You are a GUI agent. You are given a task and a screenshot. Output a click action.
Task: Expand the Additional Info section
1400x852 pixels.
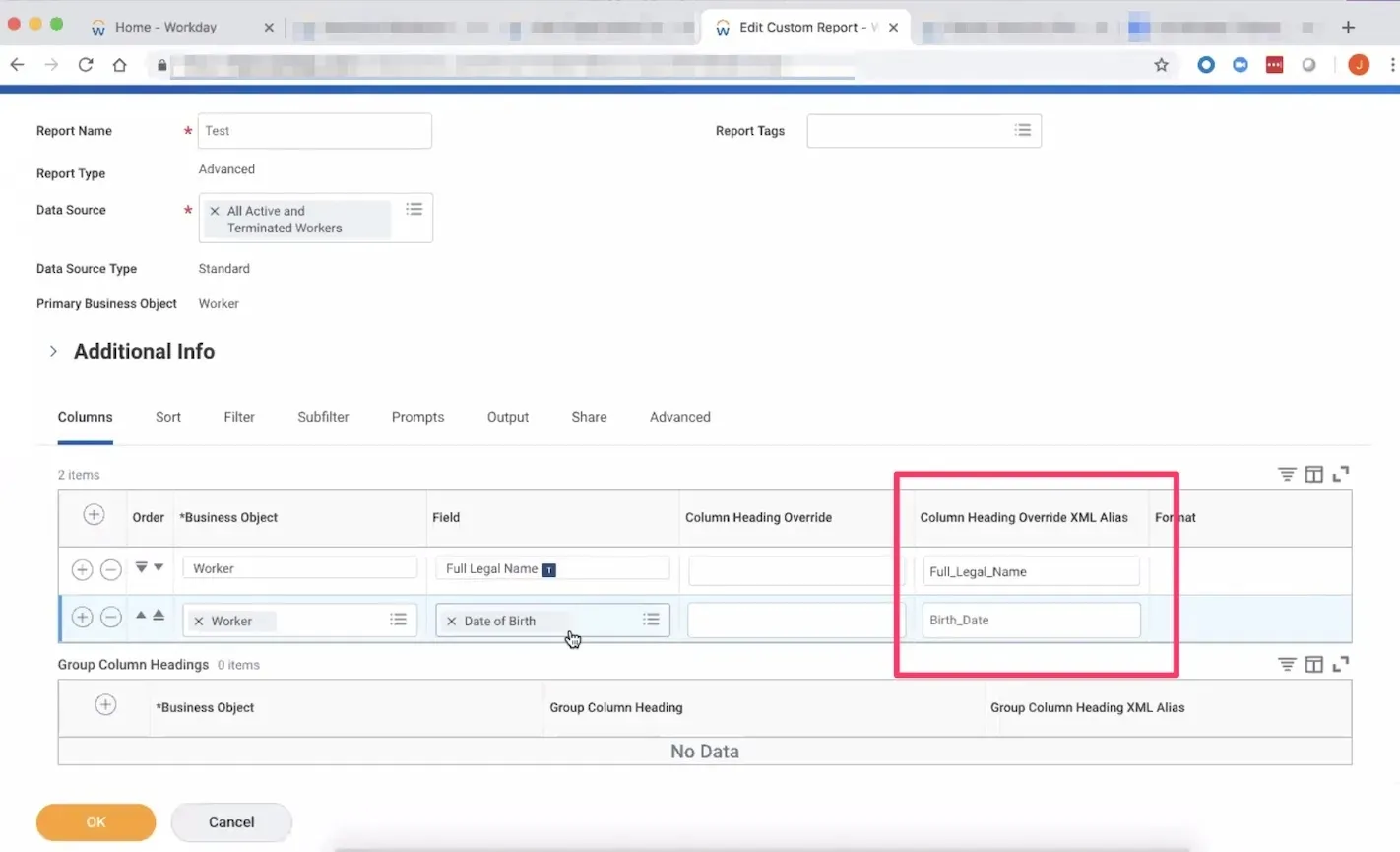coord(53,351)
